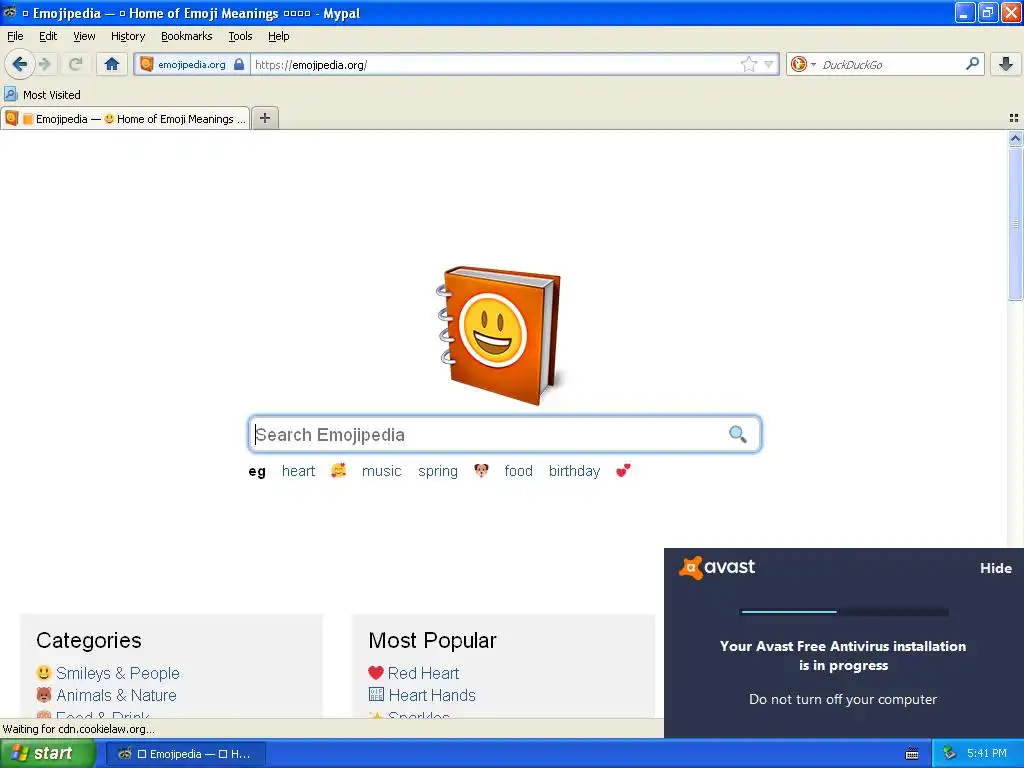
Task: Click the search bar magnifier icon
Action: pos(972,63)
